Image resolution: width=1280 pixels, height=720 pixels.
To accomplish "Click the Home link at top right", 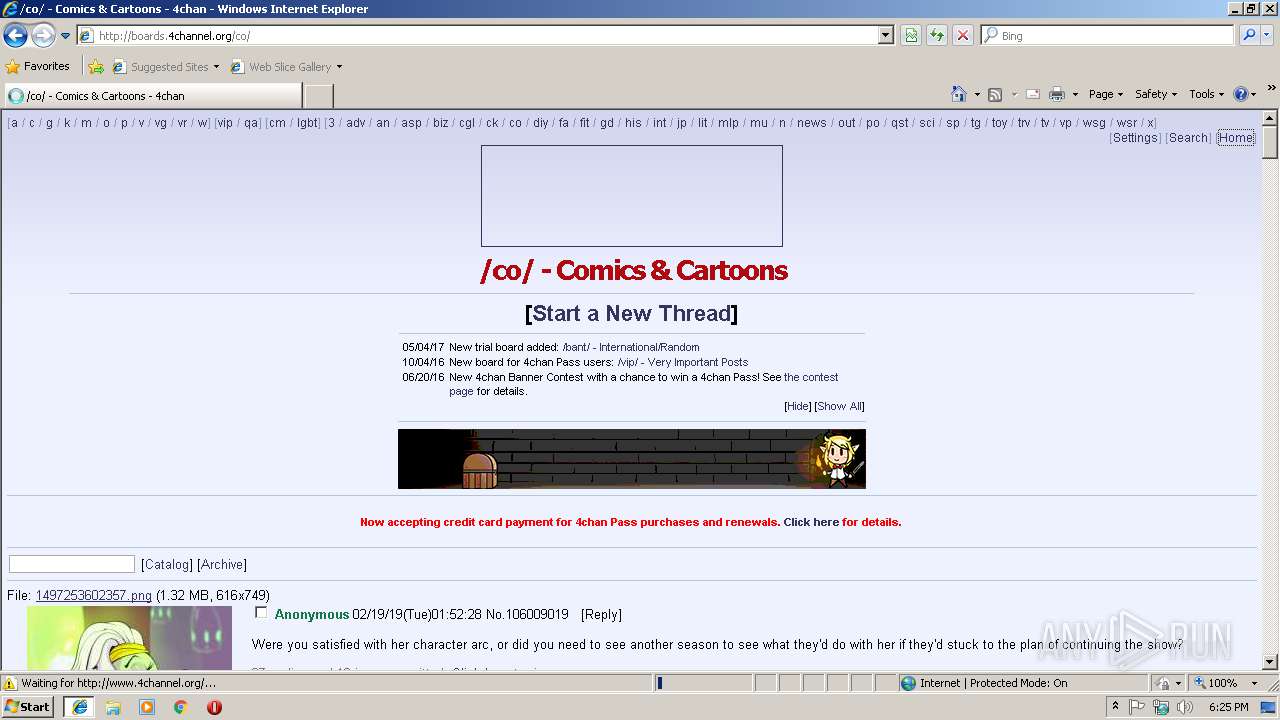I will [x=1235, y=138].
